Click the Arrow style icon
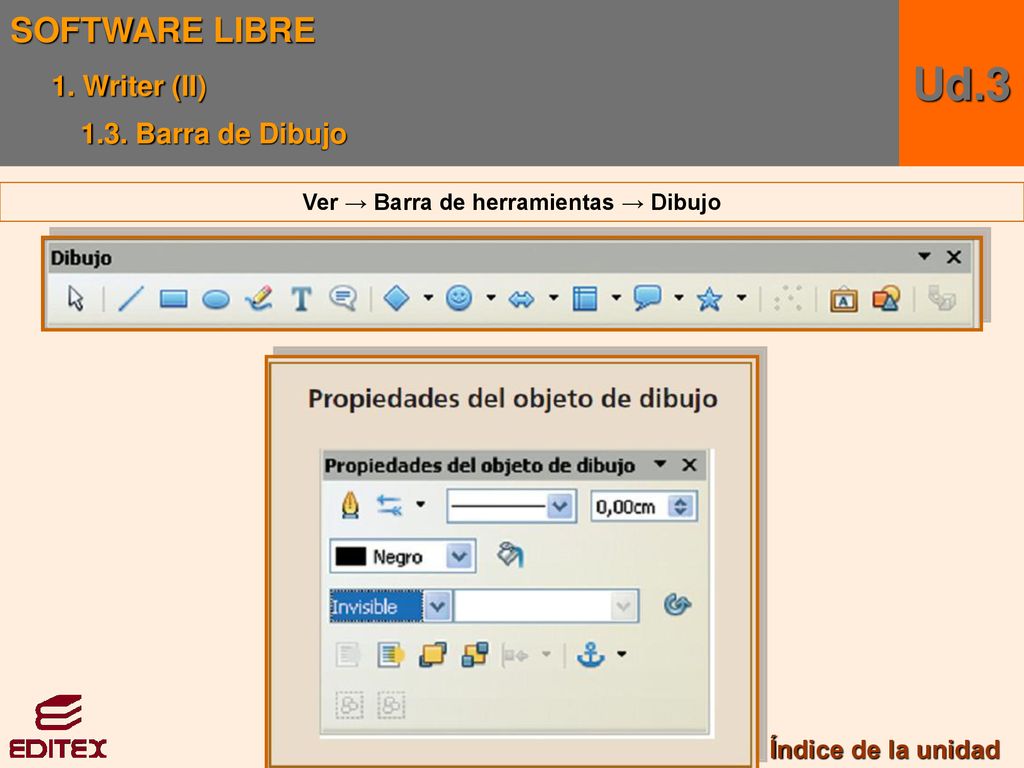Viewport: 1024px width, 768px height. click(x=389, y=505)
